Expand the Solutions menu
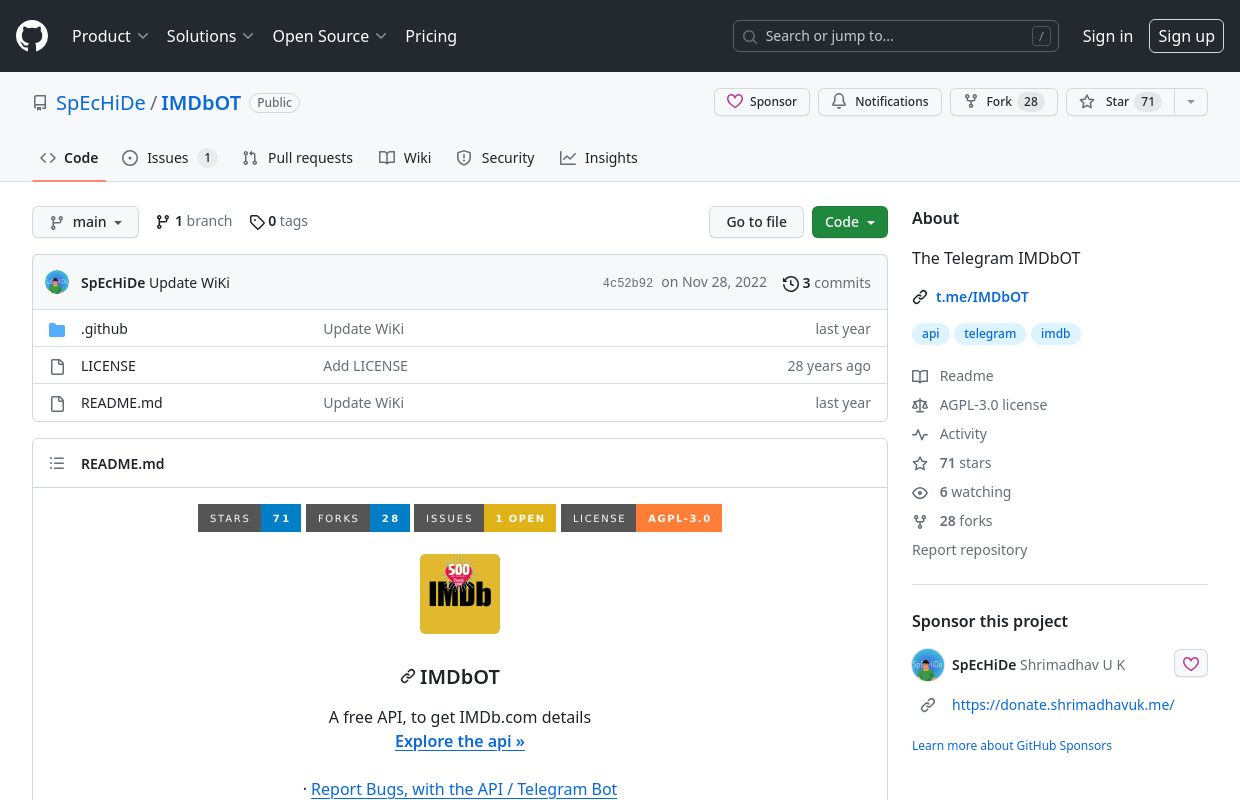 point(210,36)
